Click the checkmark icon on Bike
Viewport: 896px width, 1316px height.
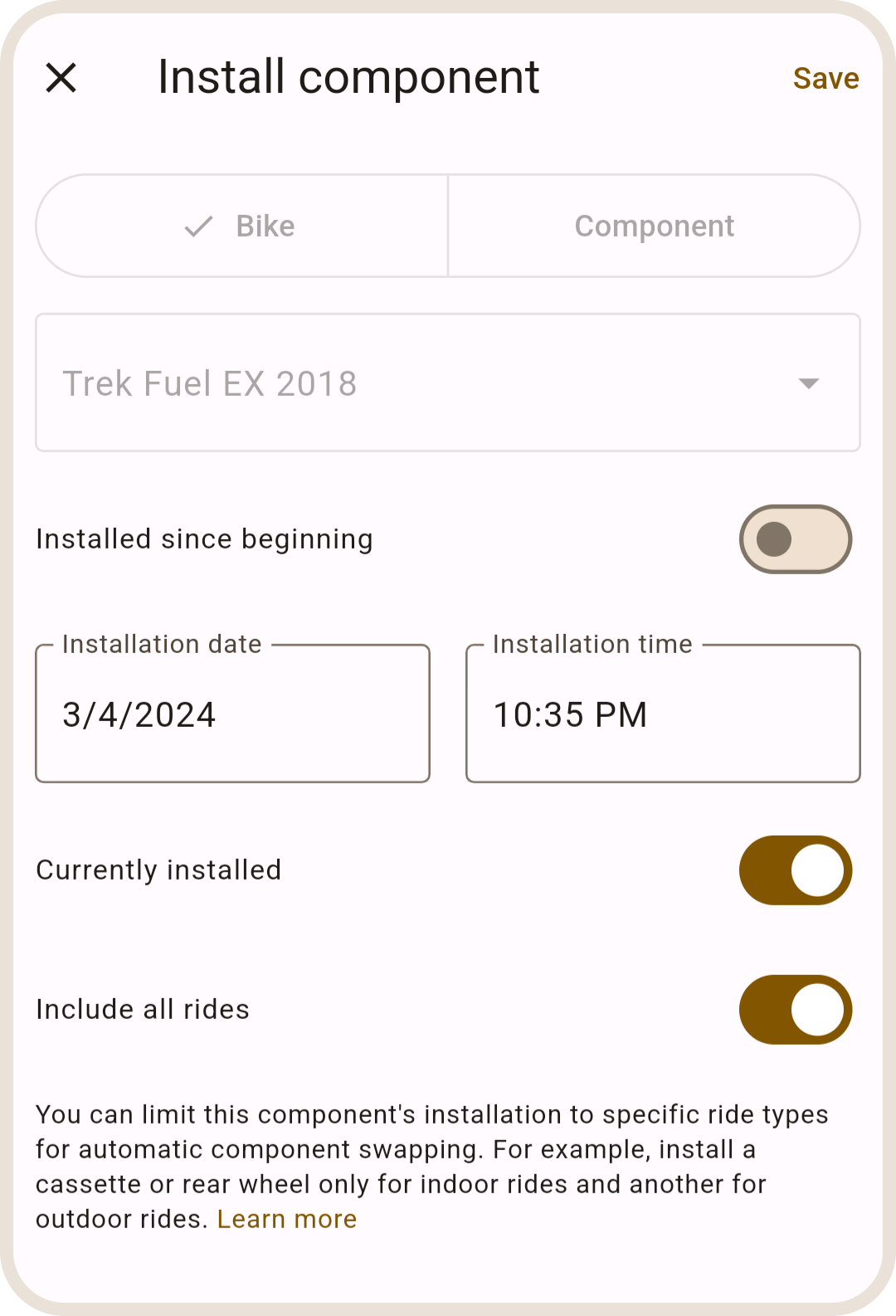coord(199,226)
